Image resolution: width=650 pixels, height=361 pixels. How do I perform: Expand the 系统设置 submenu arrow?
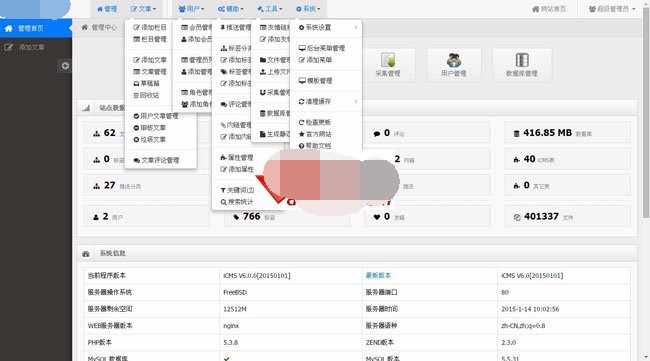[x=356, y=27]
